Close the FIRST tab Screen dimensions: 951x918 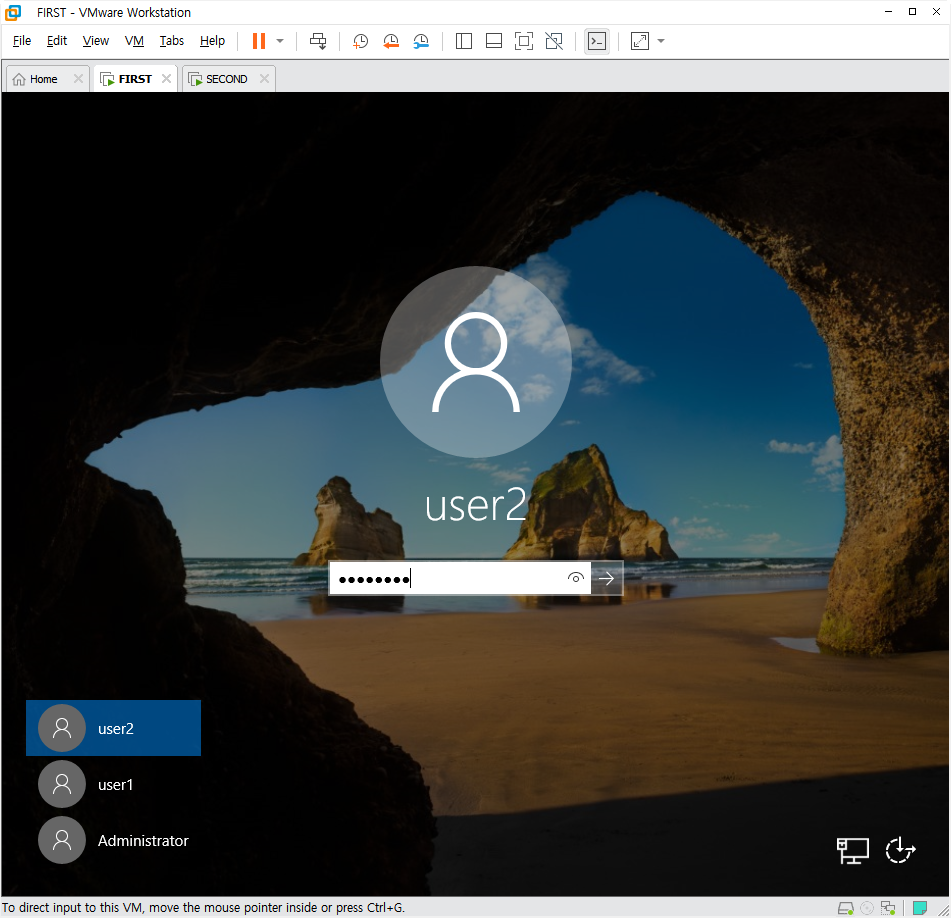point(166,78)
